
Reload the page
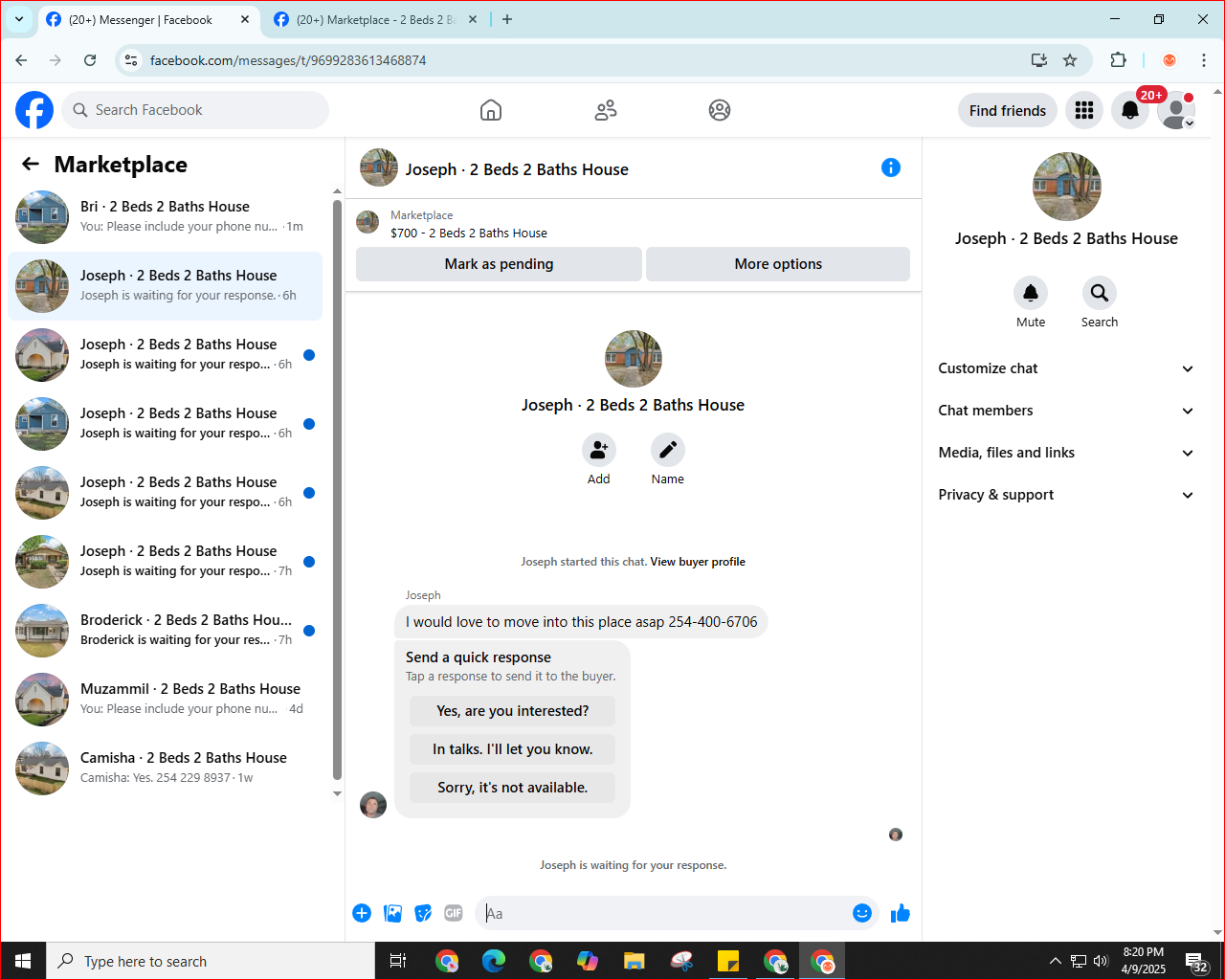click(x=90, y=60)
